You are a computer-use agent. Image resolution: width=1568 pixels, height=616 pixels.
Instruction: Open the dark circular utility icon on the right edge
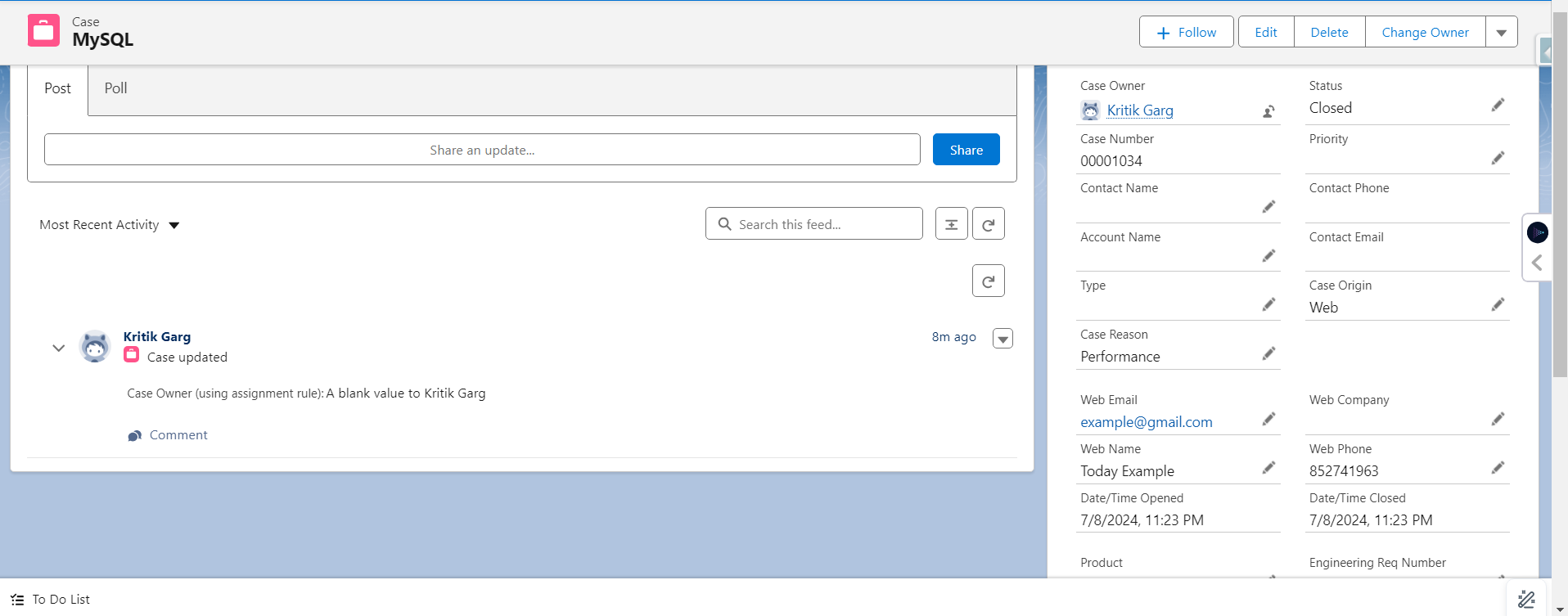pos(1538,232)
